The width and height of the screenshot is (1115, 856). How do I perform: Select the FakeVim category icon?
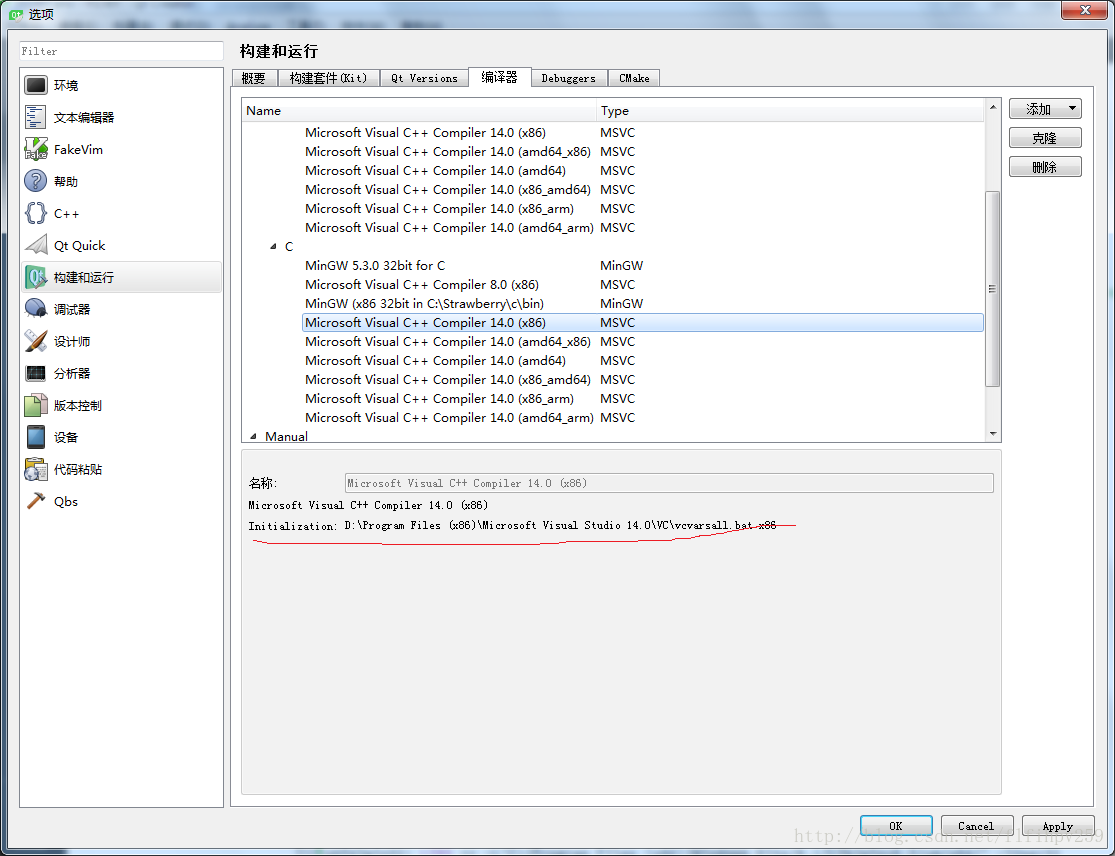36,149
